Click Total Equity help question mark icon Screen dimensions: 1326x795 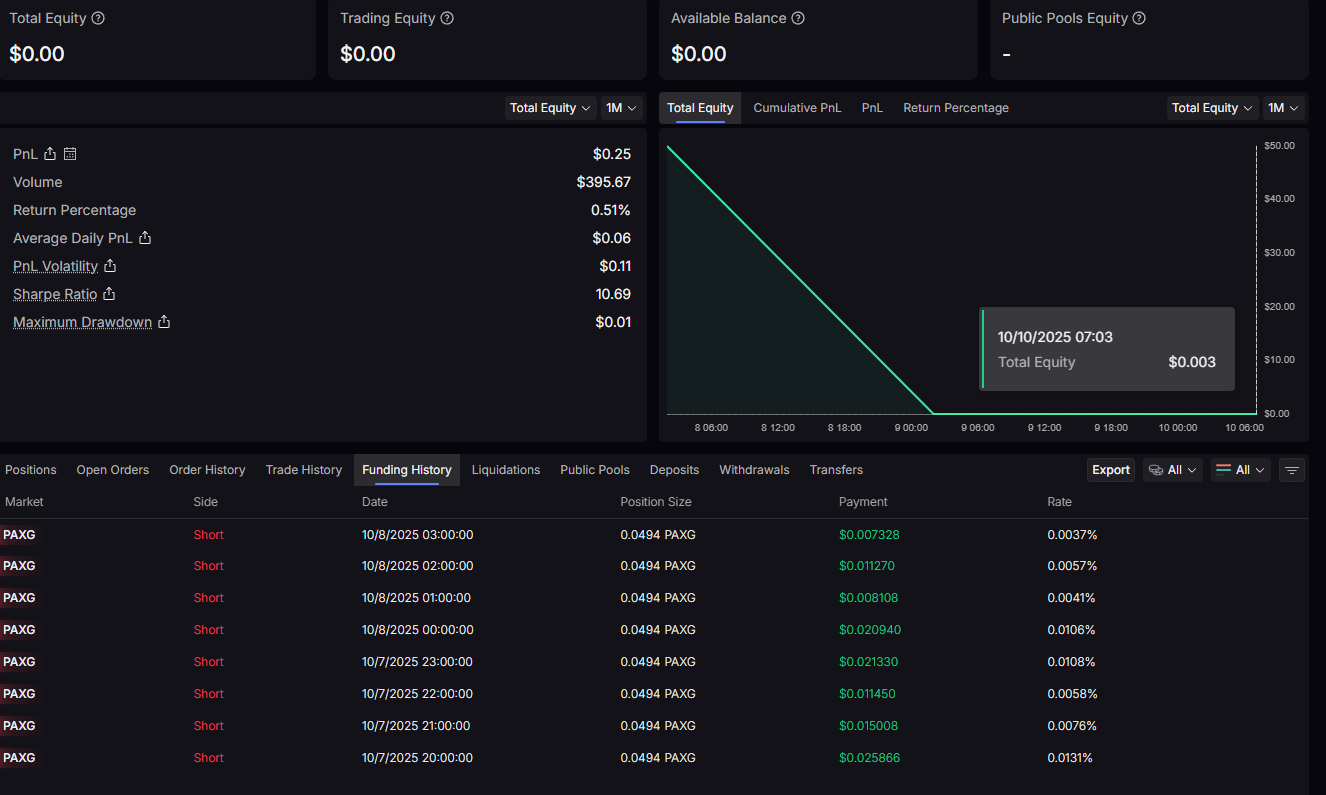tap(98, 18)
